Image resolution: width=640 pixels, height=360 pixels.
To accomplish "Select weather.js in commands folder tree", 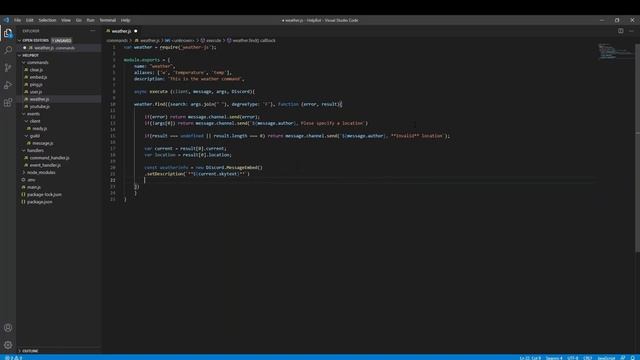I will (x=39, y=99).
